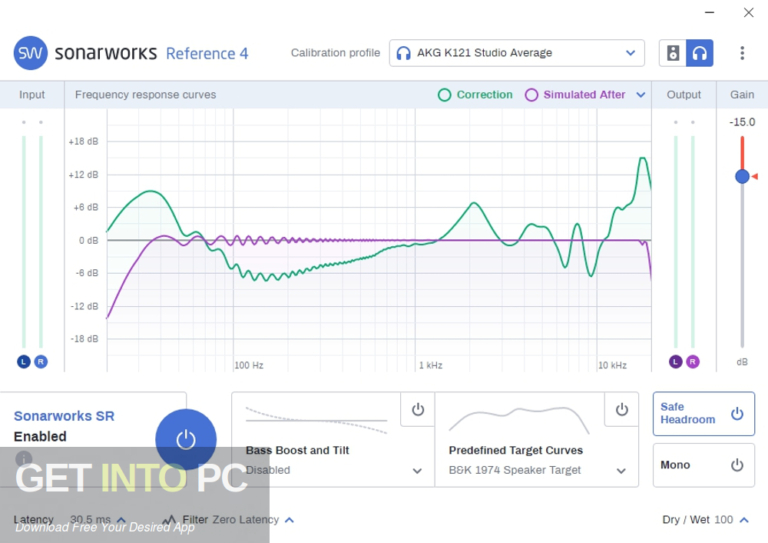The height and width of the screenshot is (543, 768).
Task: Open the three-dot options menu
Action: click(x=742, y=53)
